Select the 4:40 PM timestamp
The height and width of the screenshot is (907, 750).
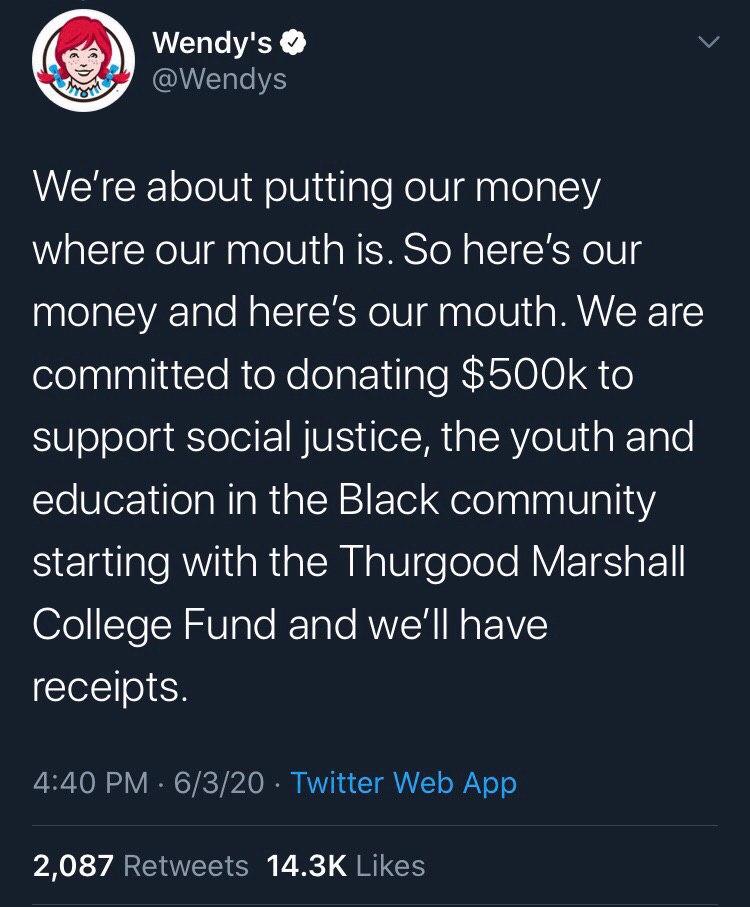(90, 783)
